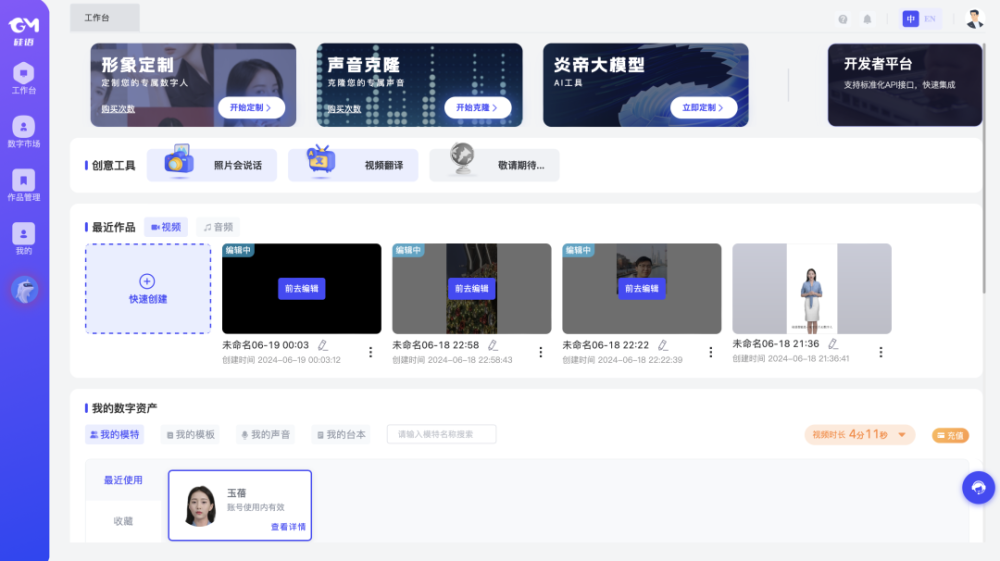This screenshot has width=1000, height=561.
Task: Select the 工作台 tab at top
Action: [105, 18]
